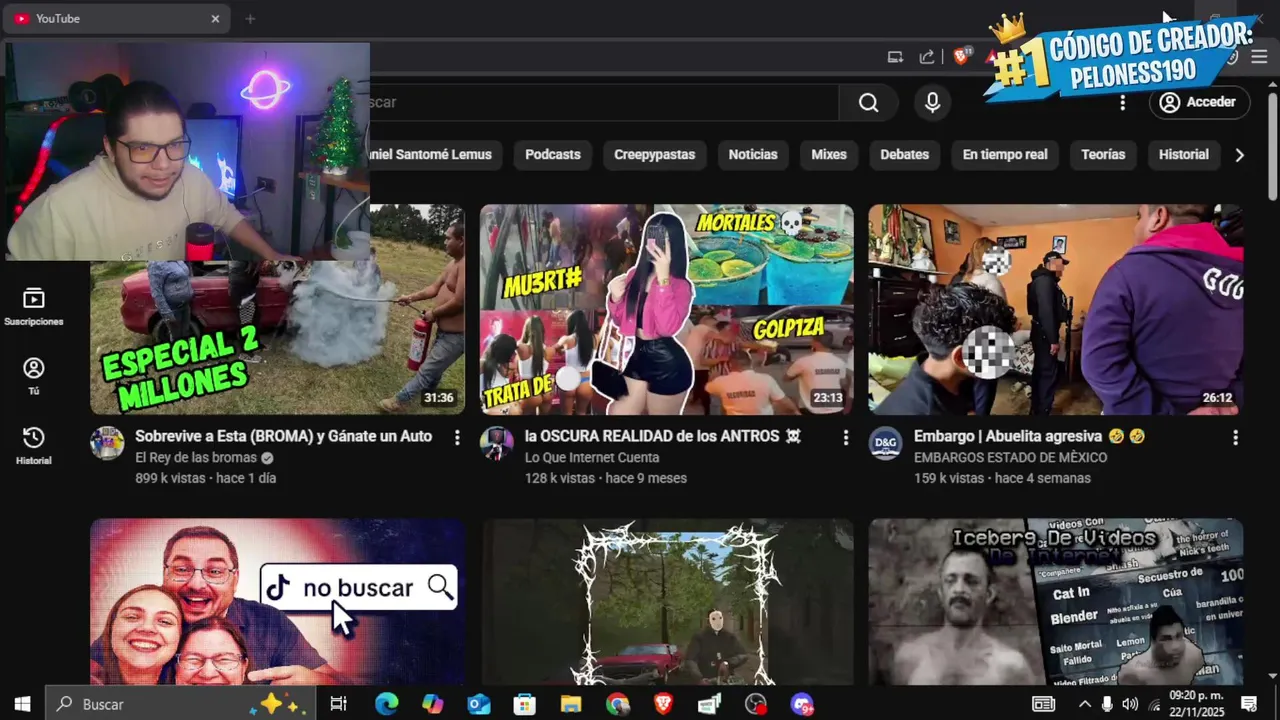
Task: Open a new browser tab with plus
Action: pyautogui.click(x=250, y=18)
